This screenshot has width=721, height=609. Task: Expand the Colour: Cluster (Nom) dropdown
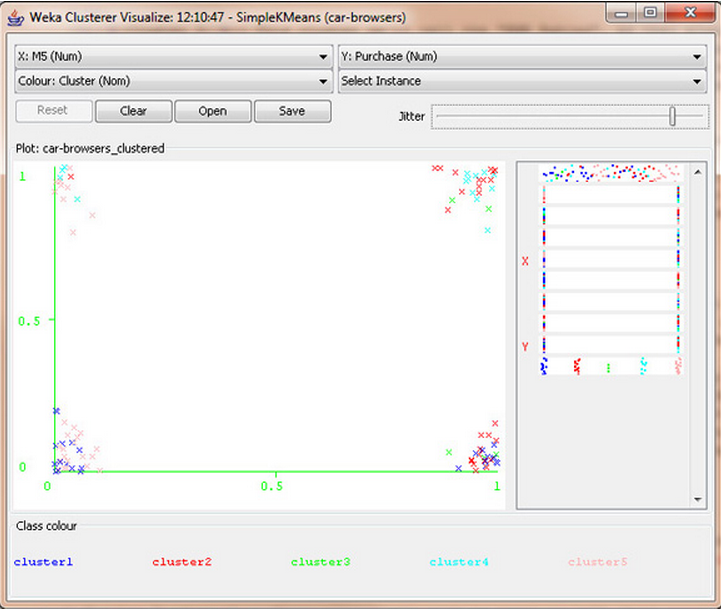click(x=173, y=81)
